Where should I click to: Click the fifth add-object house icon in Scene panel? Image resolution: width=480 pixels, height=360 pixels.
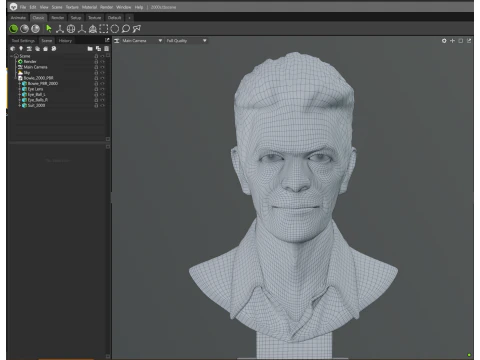(x=46, y=49)
